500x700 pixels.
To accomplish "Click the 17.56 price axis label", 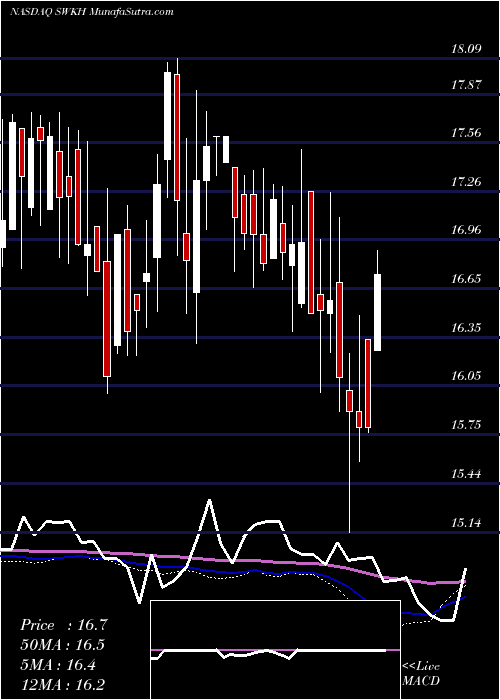I will click(x=466, y=132).
